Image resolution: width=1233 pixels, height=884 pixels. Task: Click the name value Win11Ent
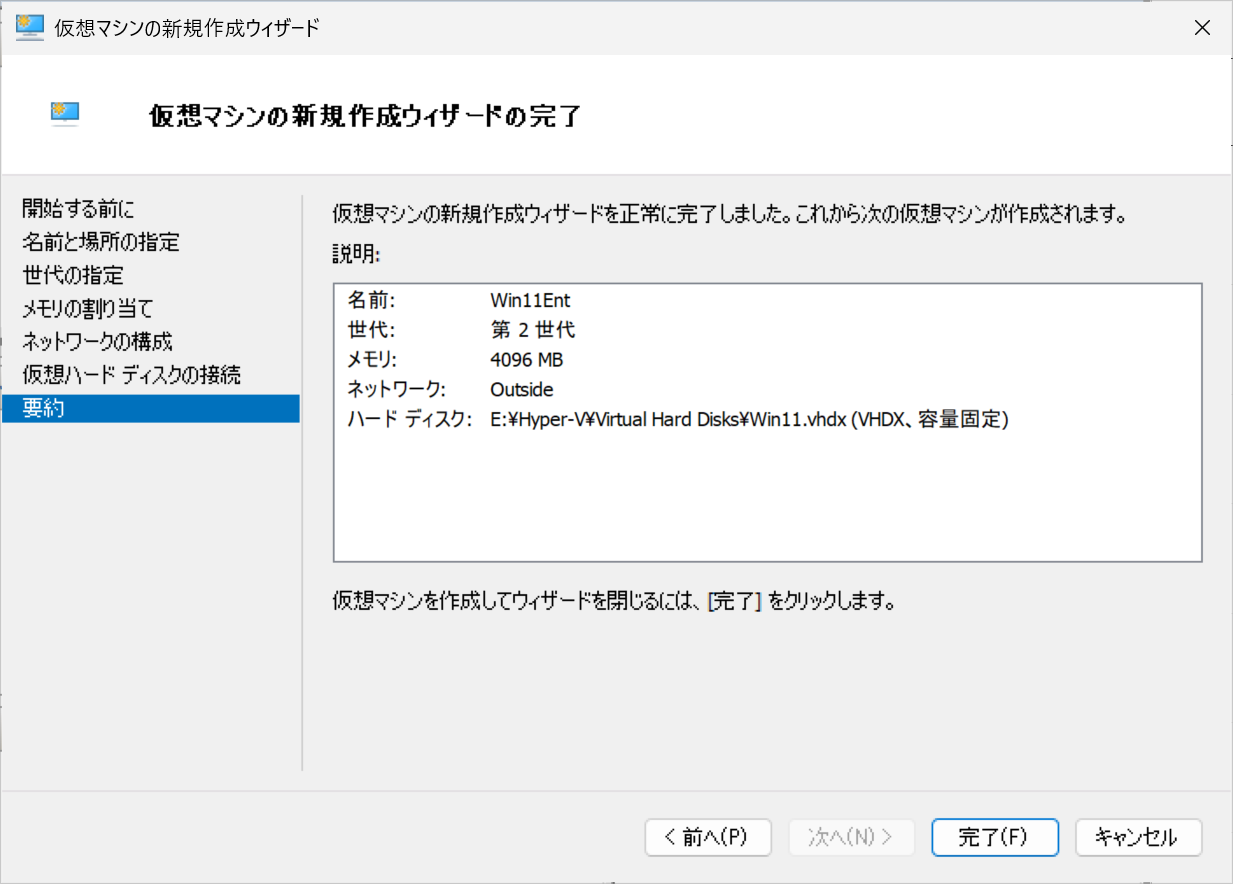[x=530, y=300]
